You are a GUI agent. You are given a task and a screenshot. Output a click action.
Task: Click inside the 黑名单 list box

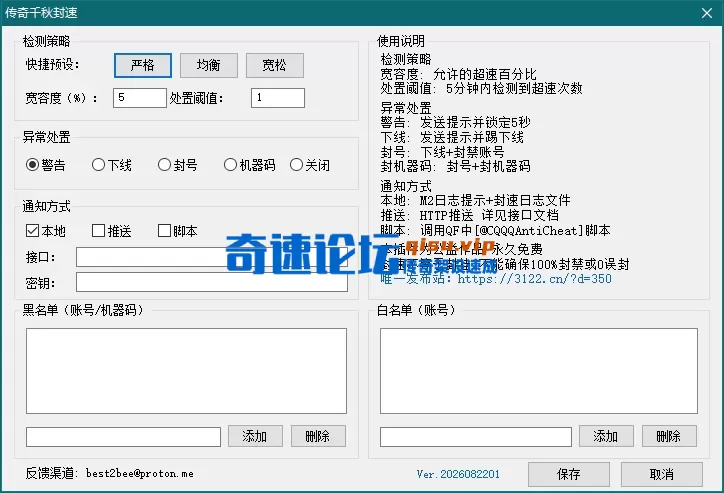pyautogui.click(x=186, y=371)
